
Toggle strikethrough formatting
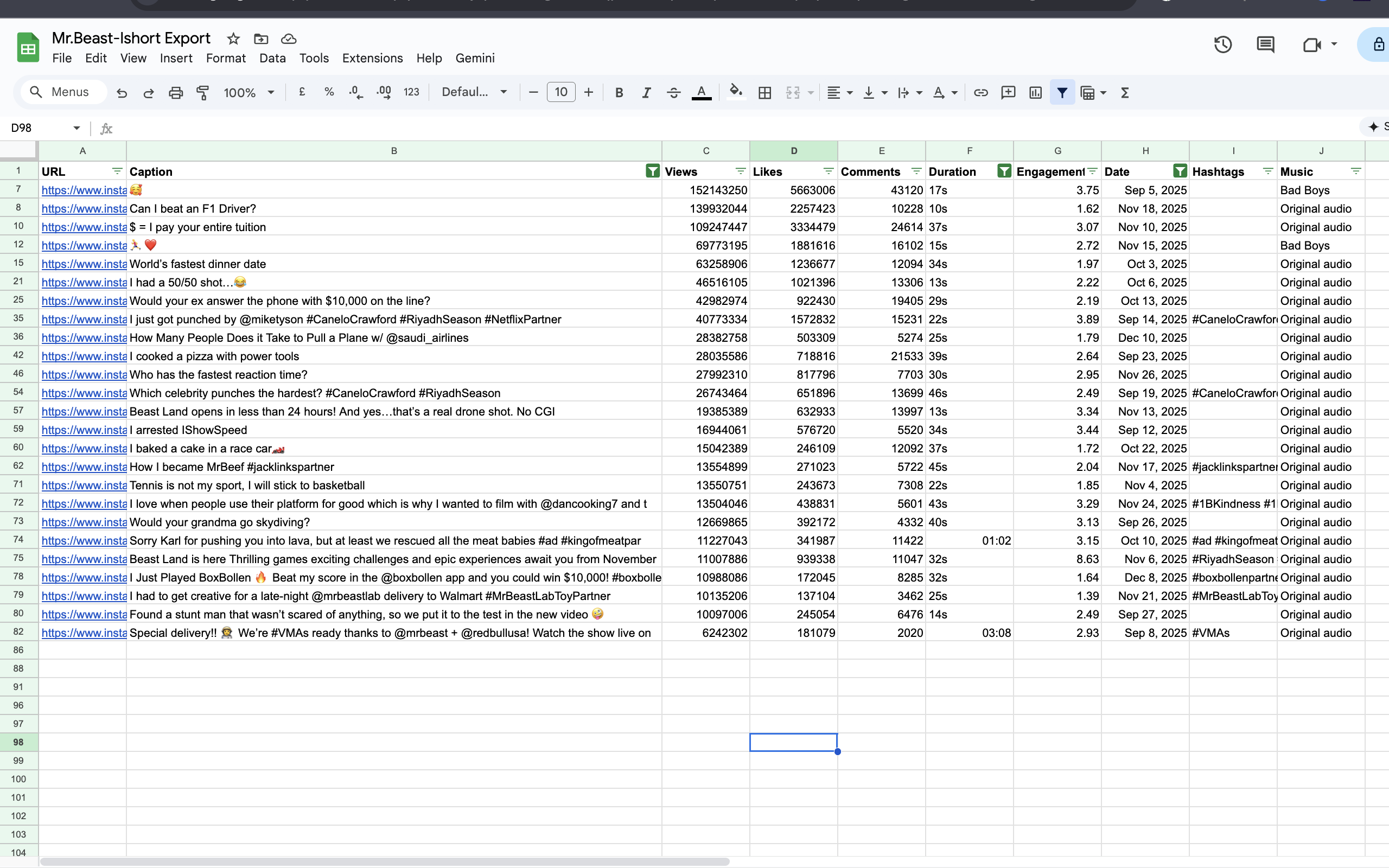[x=674, y=92]
